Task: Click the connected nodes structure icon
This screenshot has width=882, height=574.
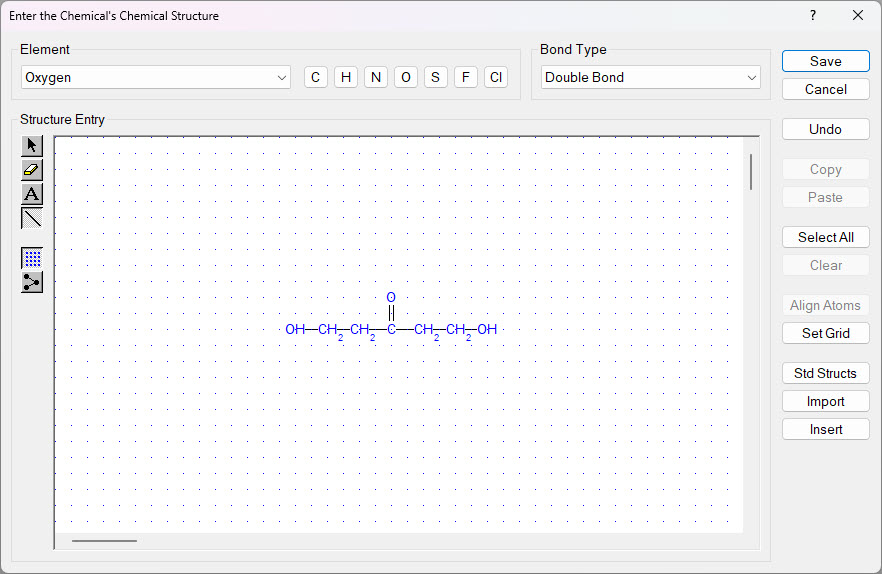Action: (32, 282)
